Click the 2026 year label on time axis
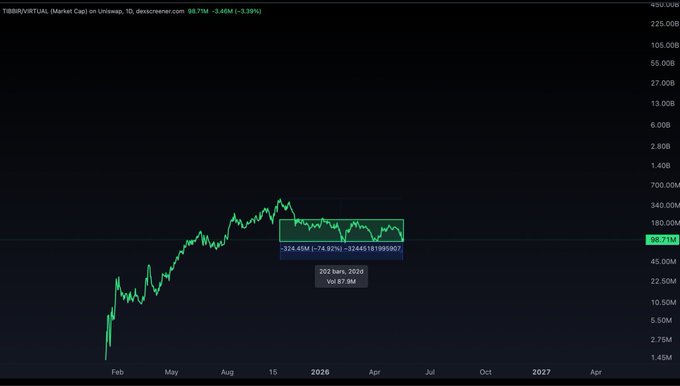This screenshot has height=386, width=680. pos(320,372)
